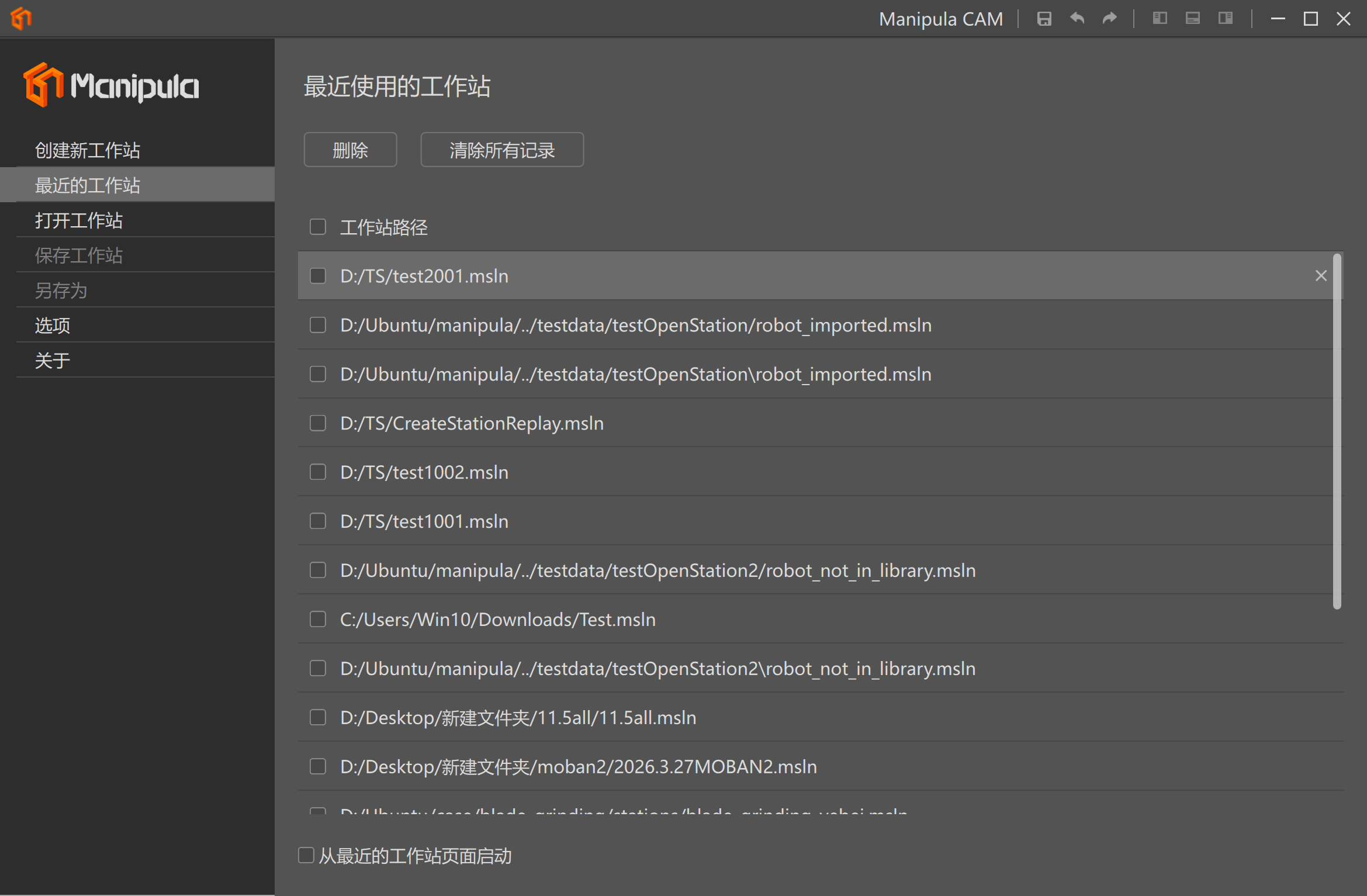Check the 工作站路径 select-all checkbox
Screen dimensions: 1367x896
click(318, 227)
